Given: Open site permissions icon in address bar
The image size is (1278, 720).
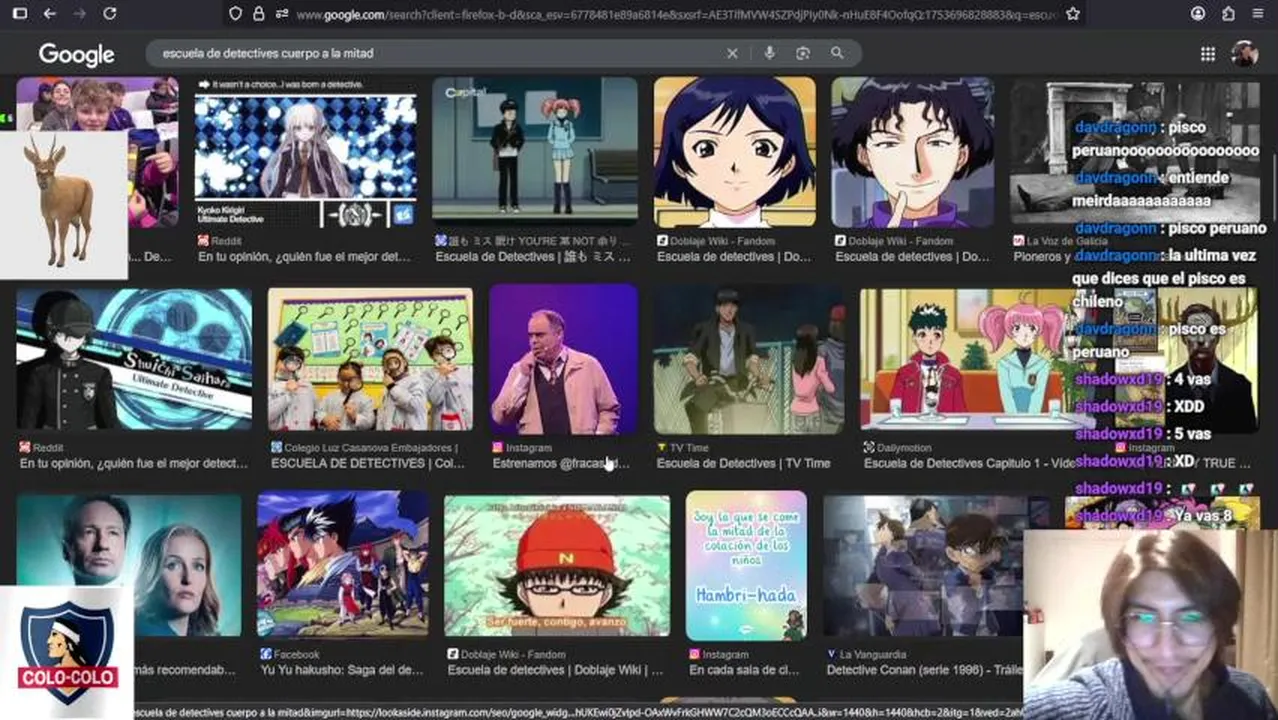Looking at the screenshot, I should tap(281, 14).
